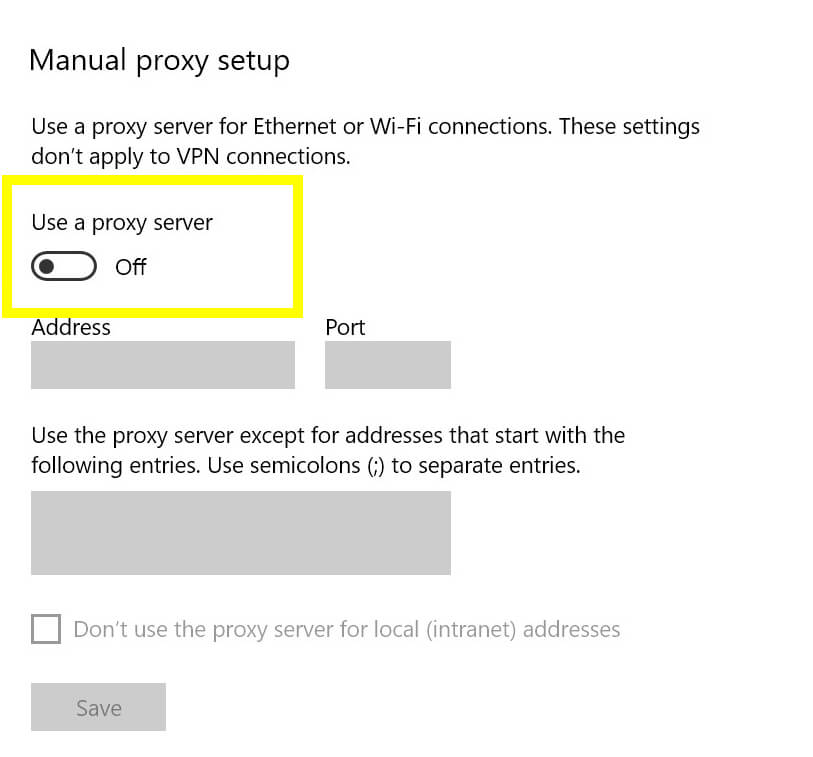Click the Off label next to the switch

coord(131,267)
